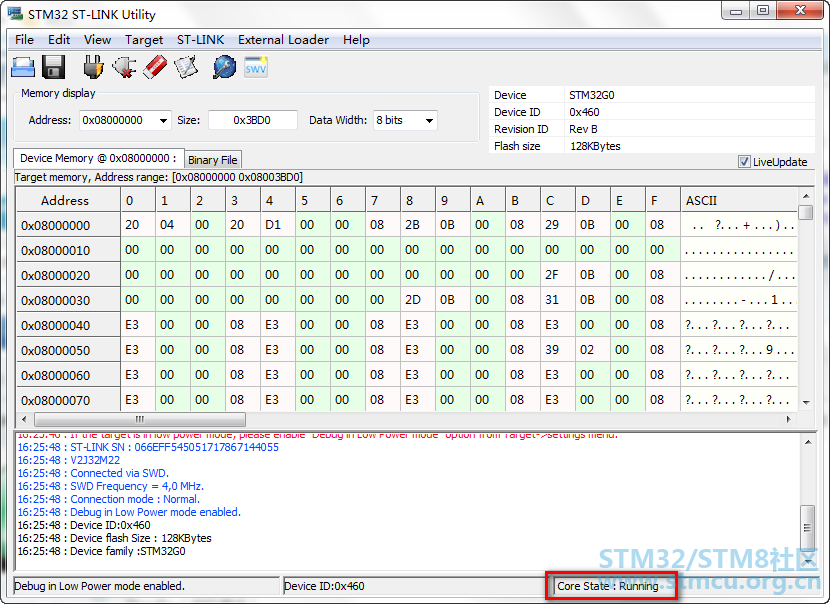The image size is (830, 604).
Task: Open the External Loader menu
Action: click(283, 40)
